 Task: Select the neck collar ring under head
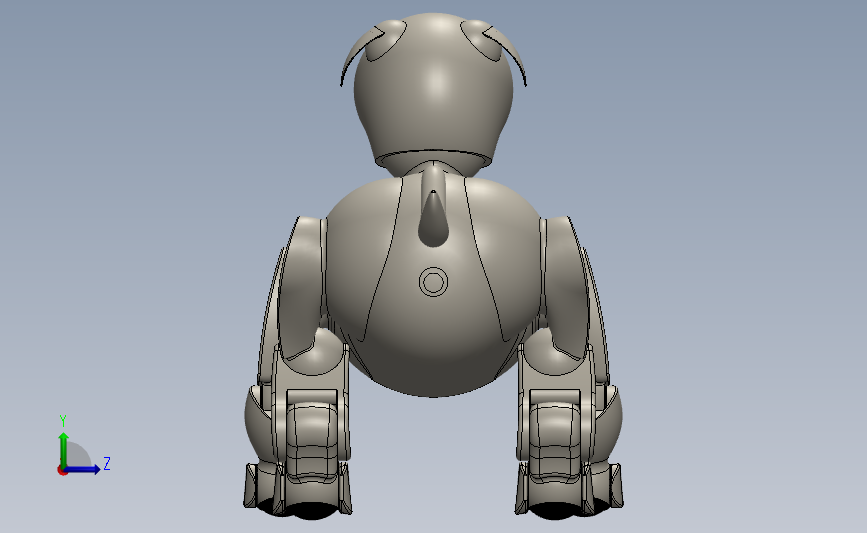[x=433, y=160]
